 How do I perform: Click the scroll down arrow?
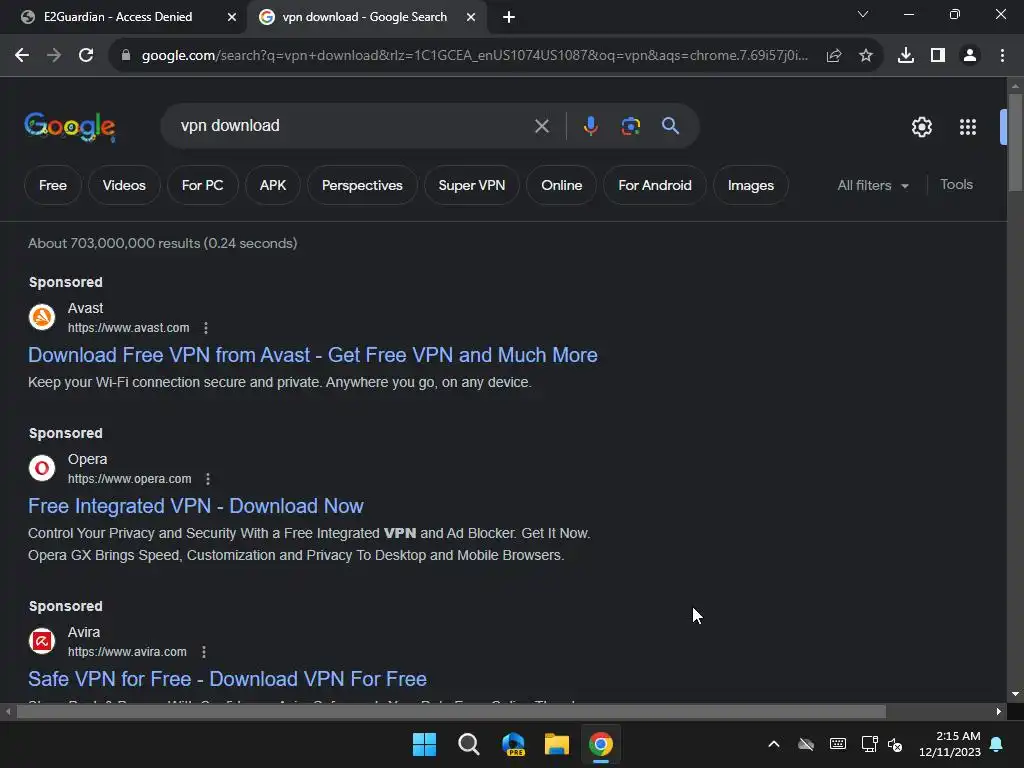1015,695
